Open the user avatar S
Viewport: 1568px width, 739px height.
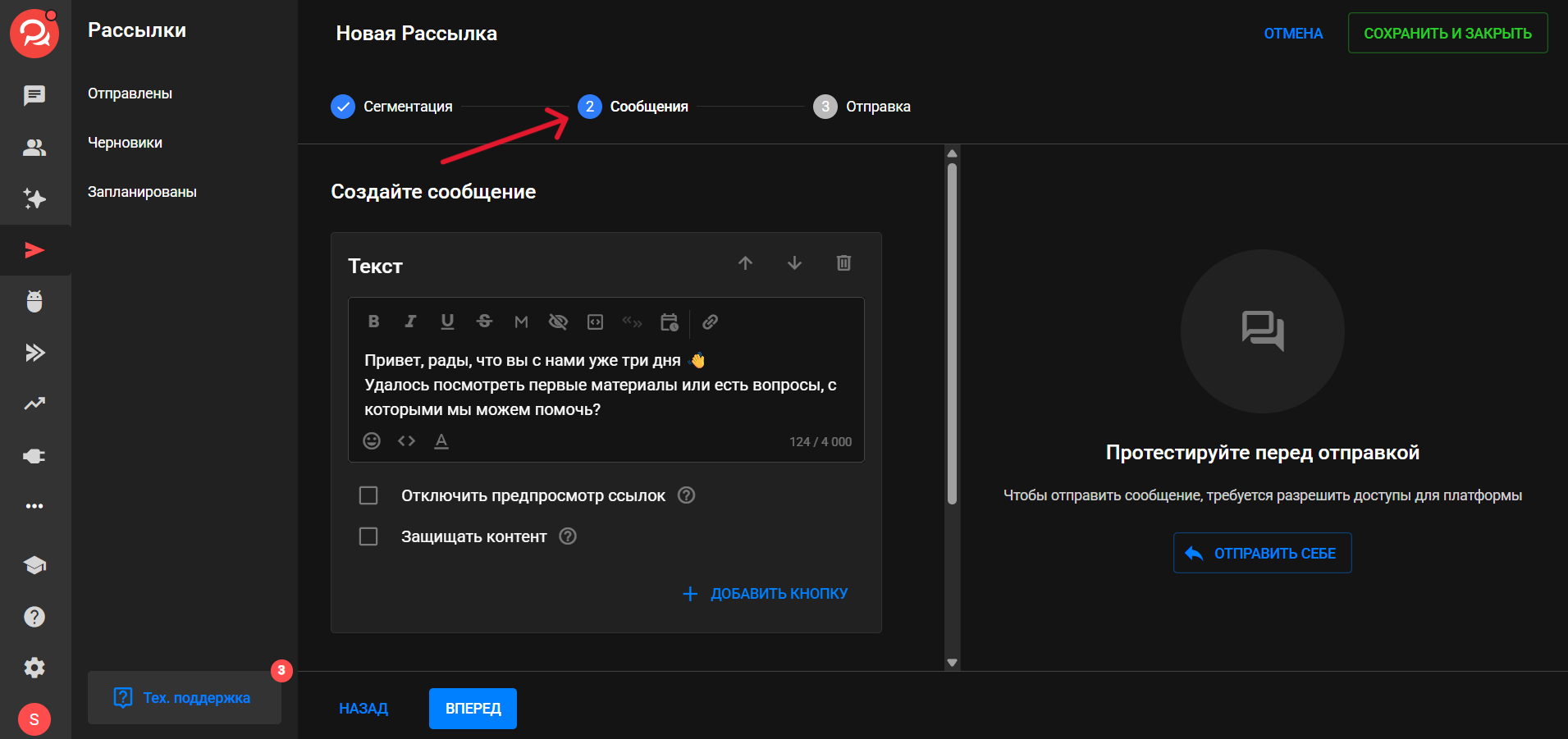point(34,719)
